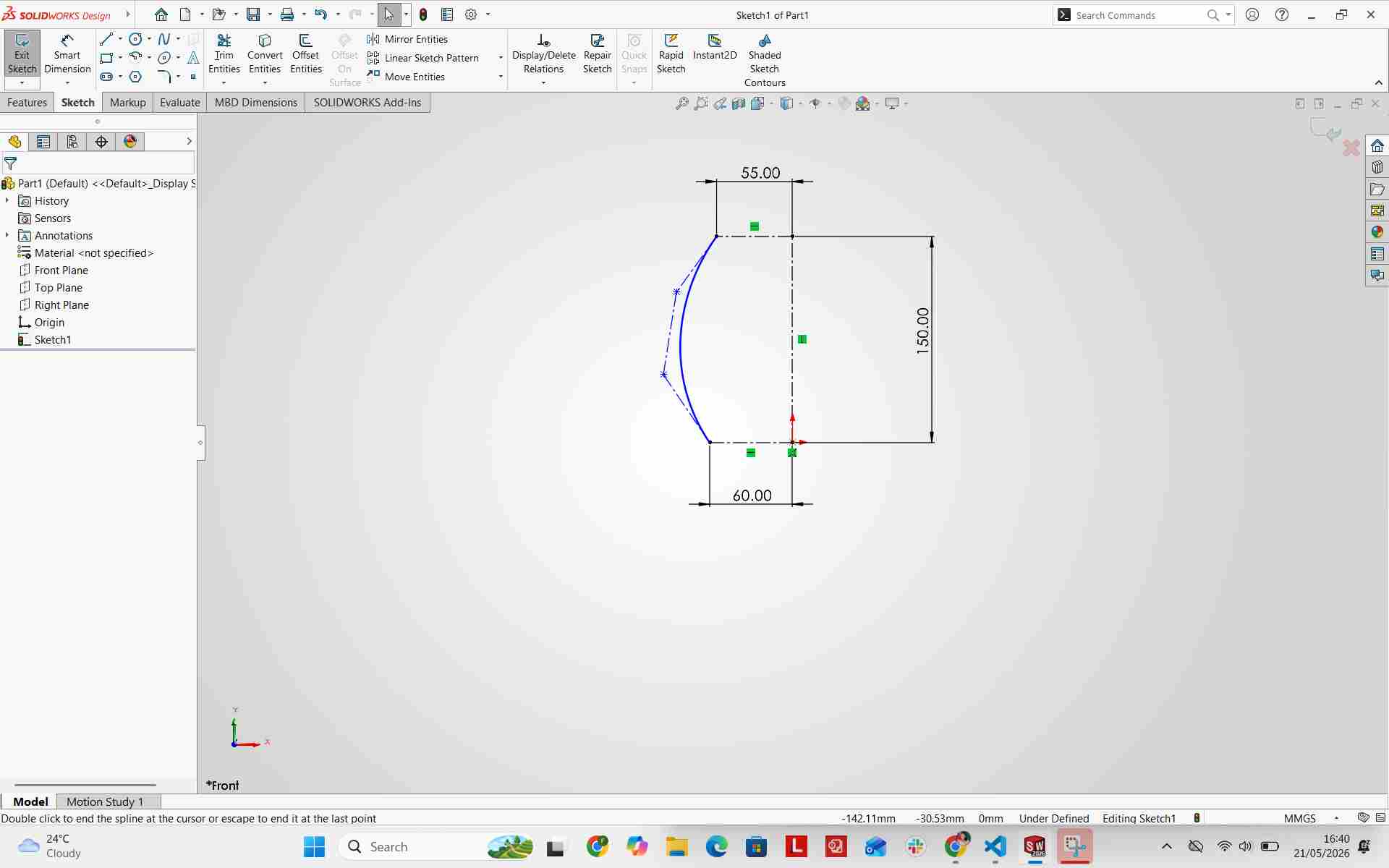Open the DimXpertManager tab icon
1389x868 pixels.
[x=101, y=142]
